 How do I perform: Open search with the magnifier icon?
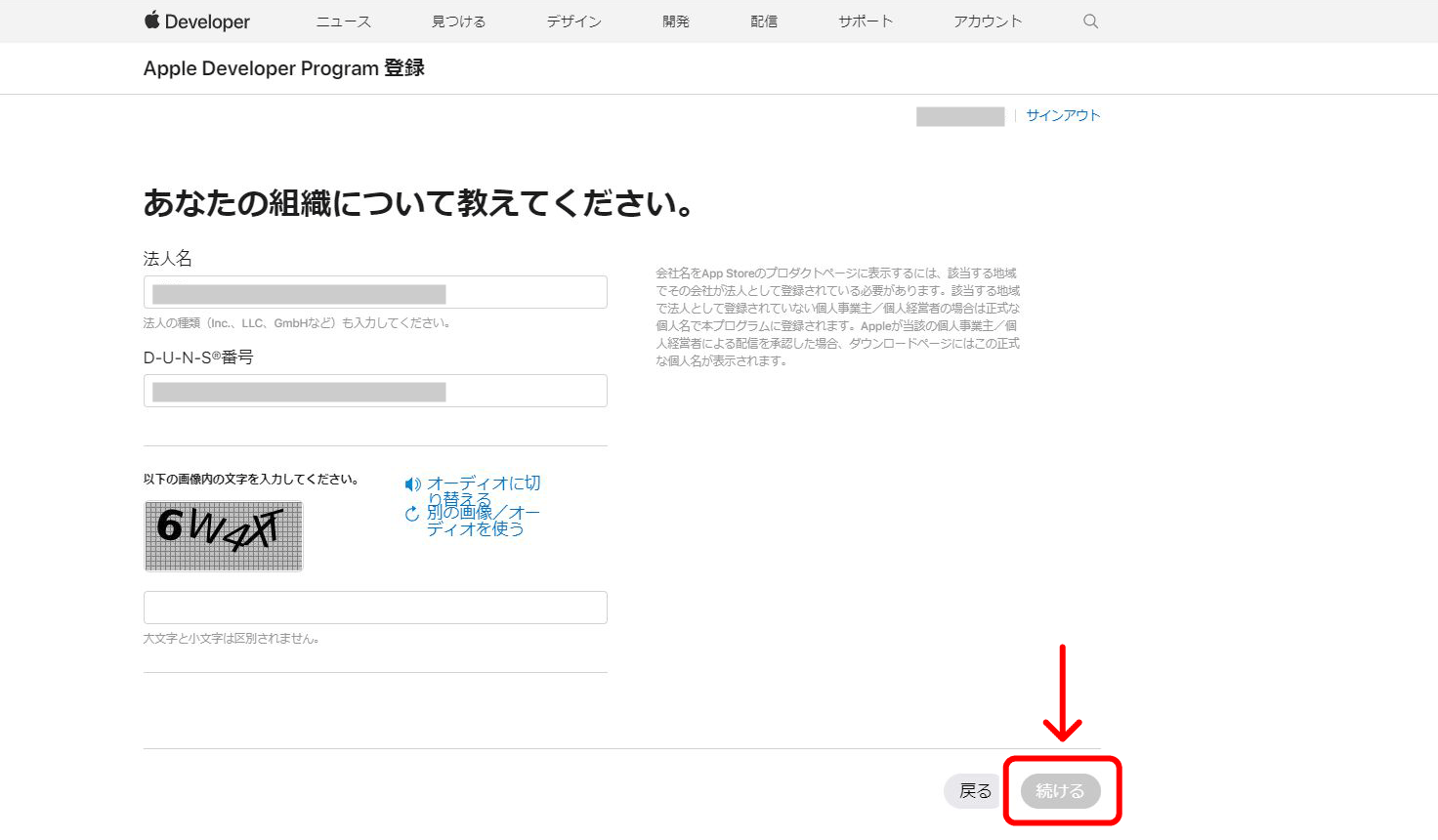1090,21
